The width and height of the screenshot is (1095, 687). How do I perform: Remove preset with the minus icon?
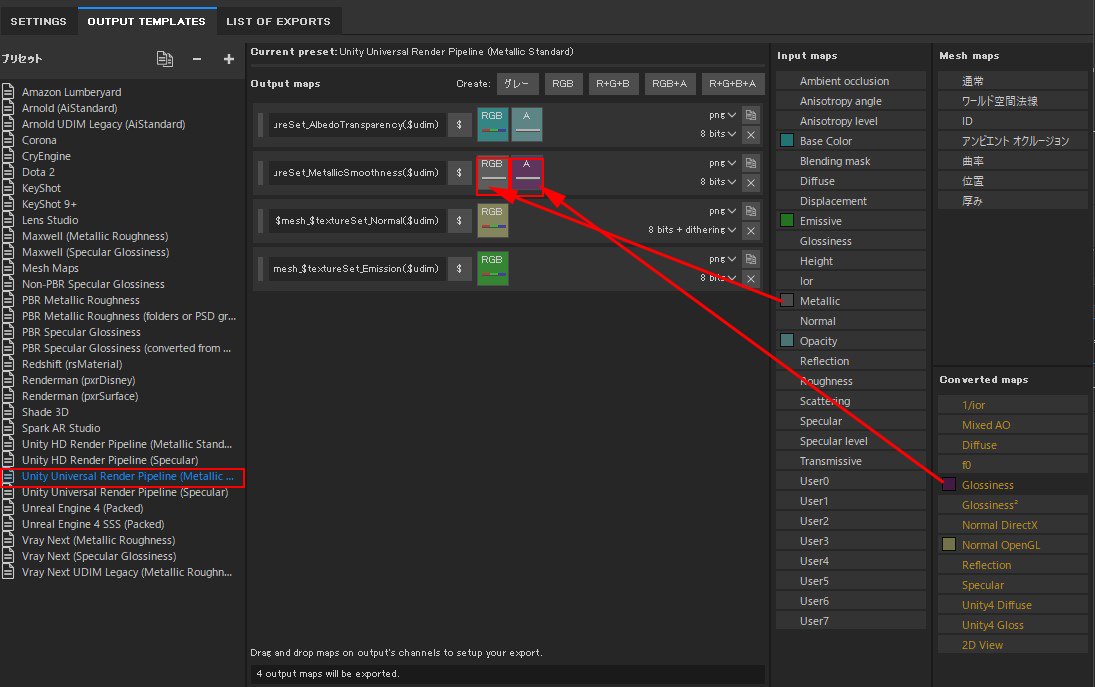point(197,59)
